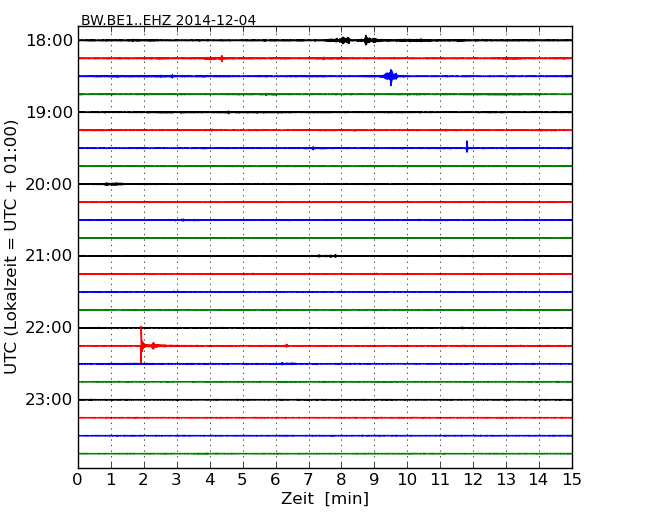Image resolution: width=650 pixels, height=520 pixels.
Task: Click x-axis tick label "12"
Action: point(473,479)
